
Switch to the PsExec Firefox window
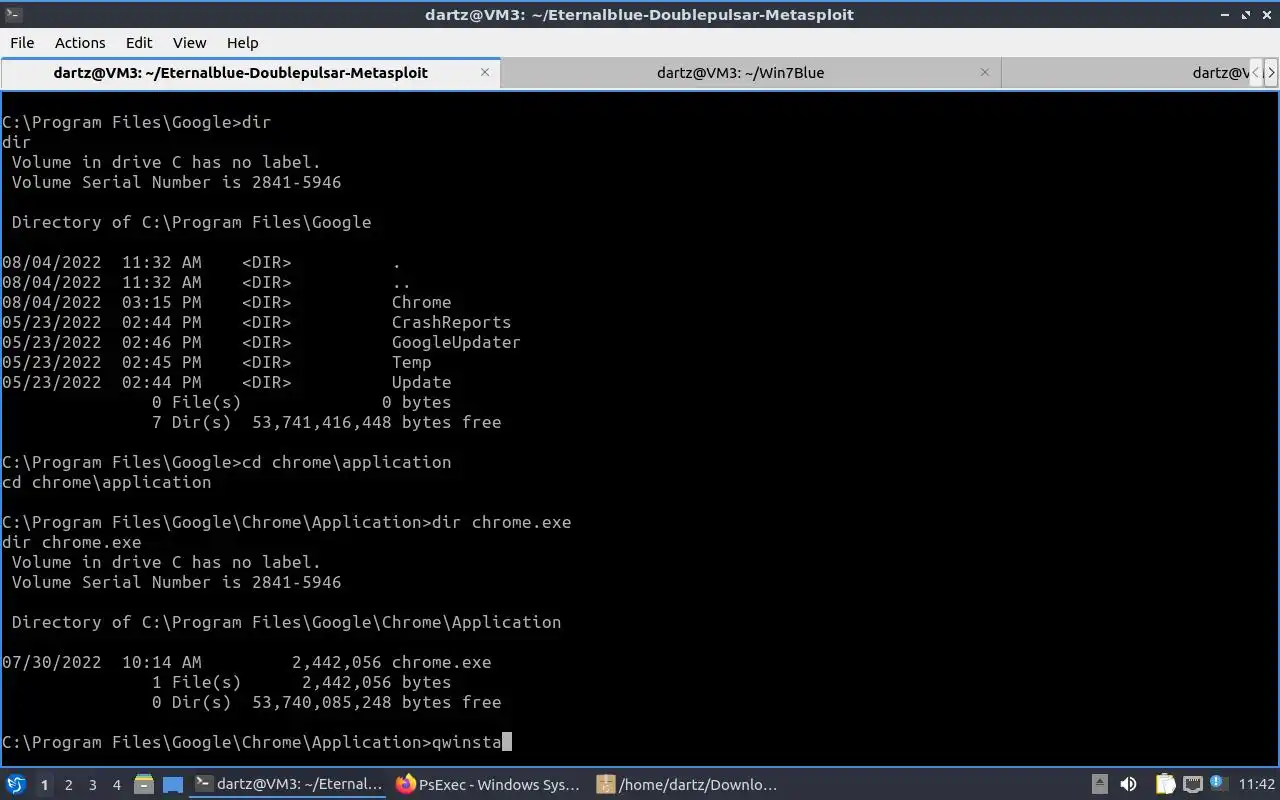[x=490, y=785]
